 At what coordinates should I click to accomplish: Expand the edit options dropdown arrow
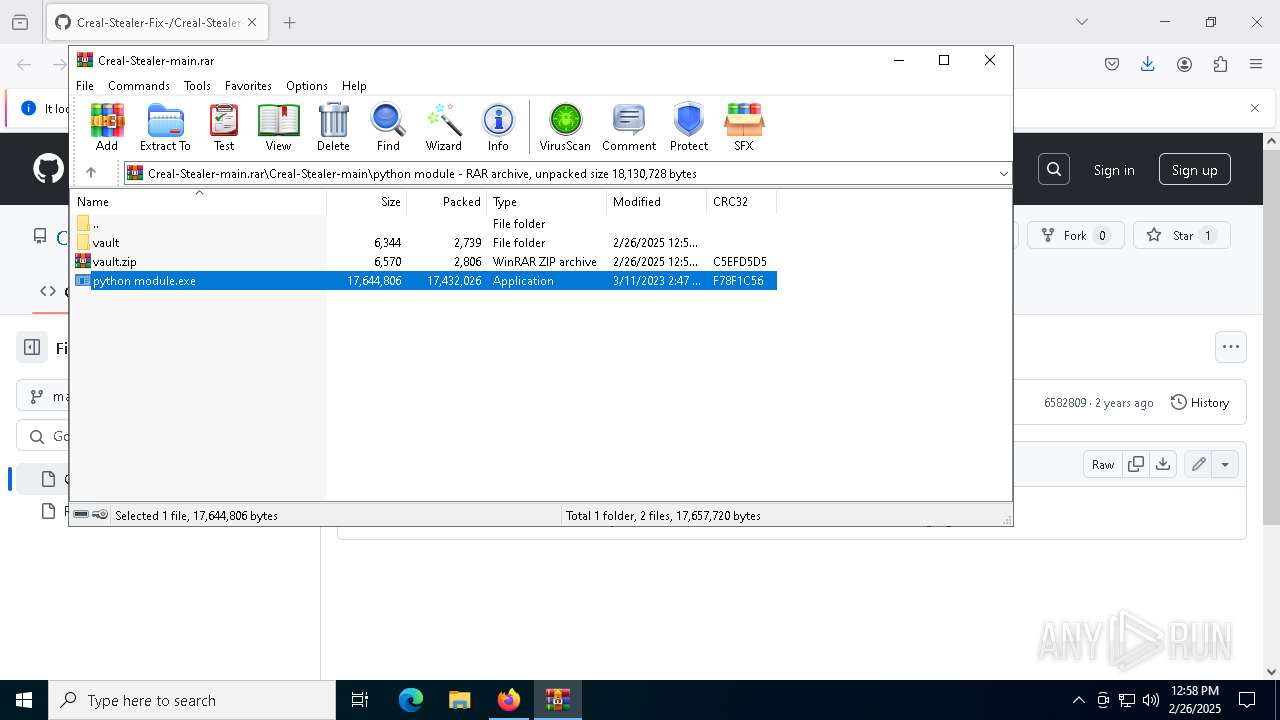tap(1225, 464)
